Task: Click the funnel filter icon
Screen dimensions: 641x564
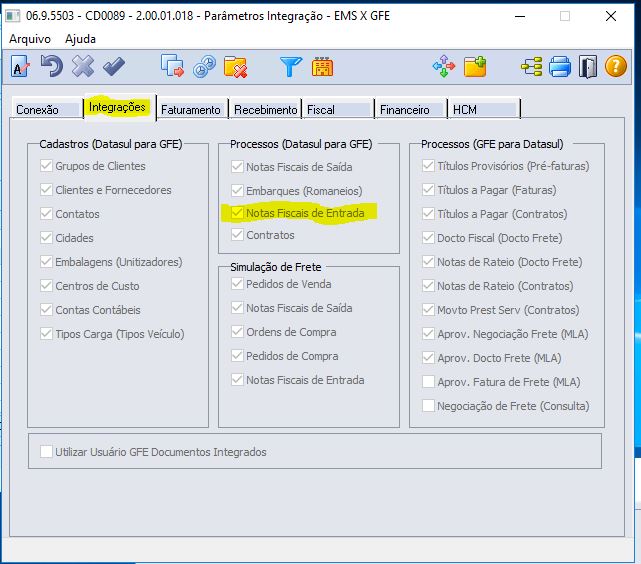Action: (290, 67)
